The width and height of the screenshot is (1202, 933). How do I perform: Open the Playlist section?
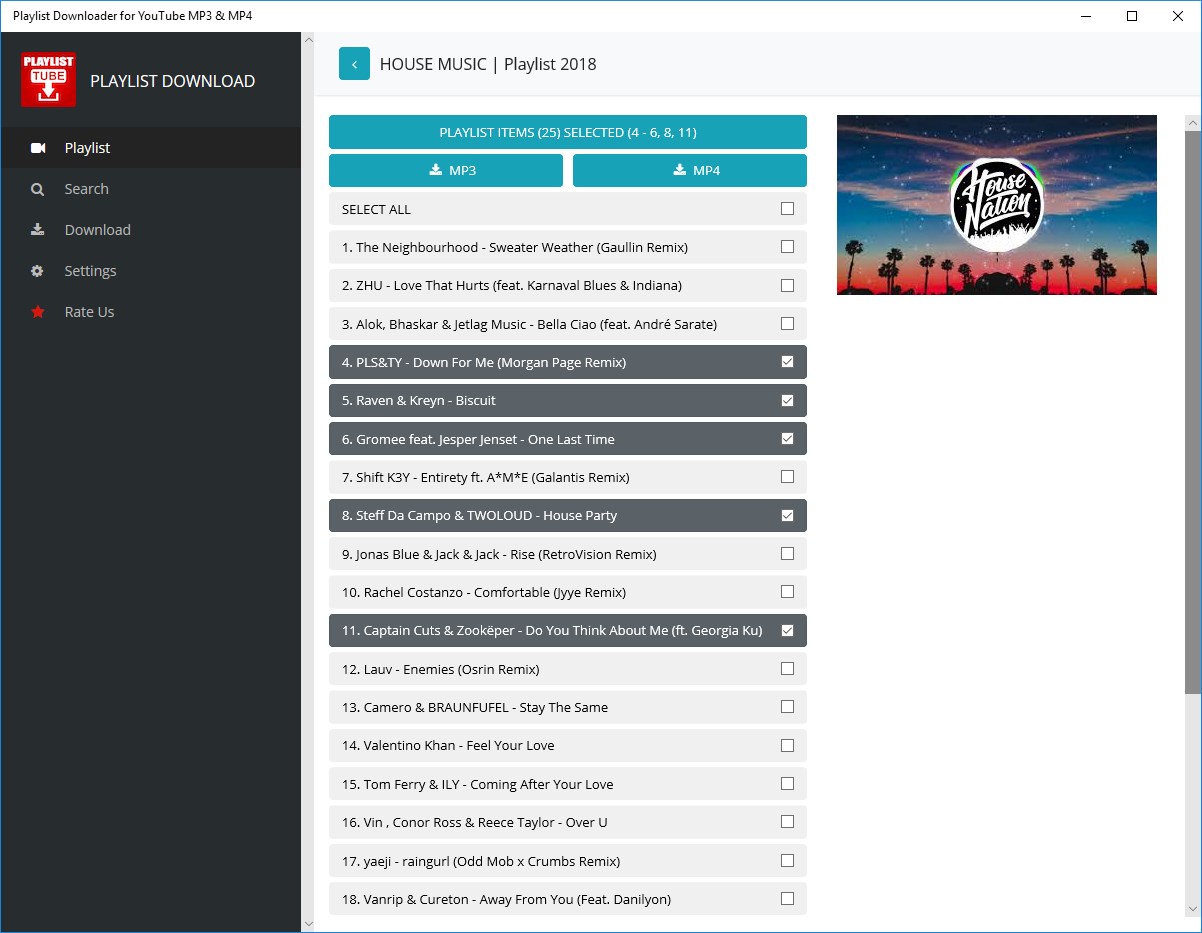(150, 148)
